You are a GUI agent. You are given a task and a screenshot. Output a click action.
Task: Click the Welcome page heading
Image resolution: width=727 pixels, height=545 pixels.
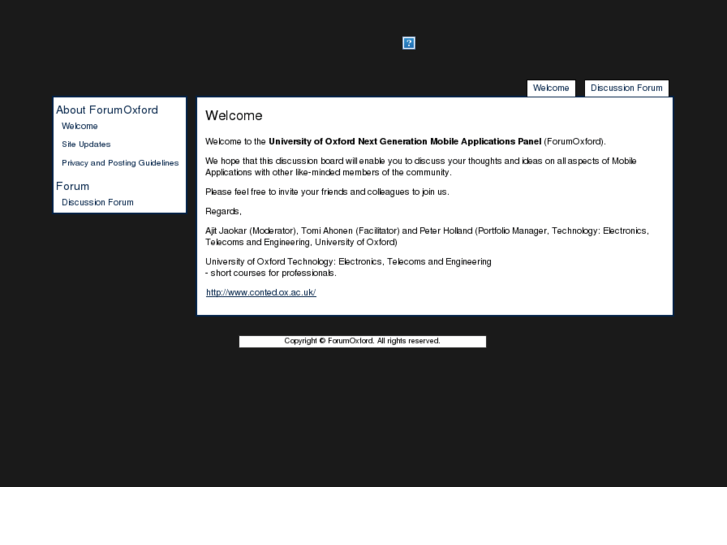pos(234,115)
